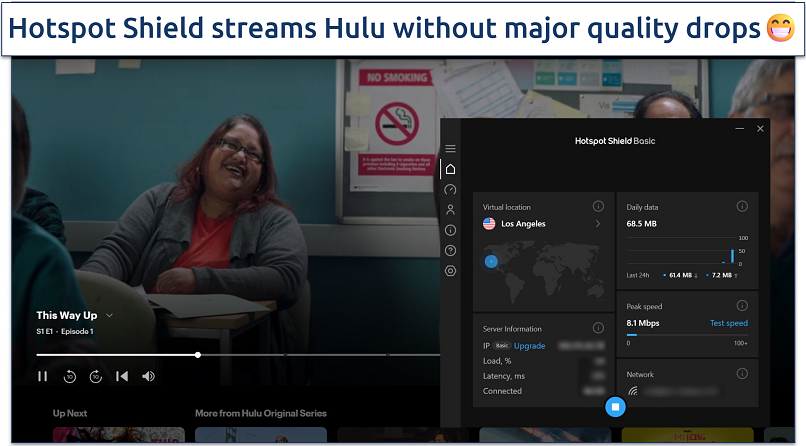Click the Los Angeles marker on map
Screen dimensions: 806x446
pyautogui.click(x=491, y=262)
